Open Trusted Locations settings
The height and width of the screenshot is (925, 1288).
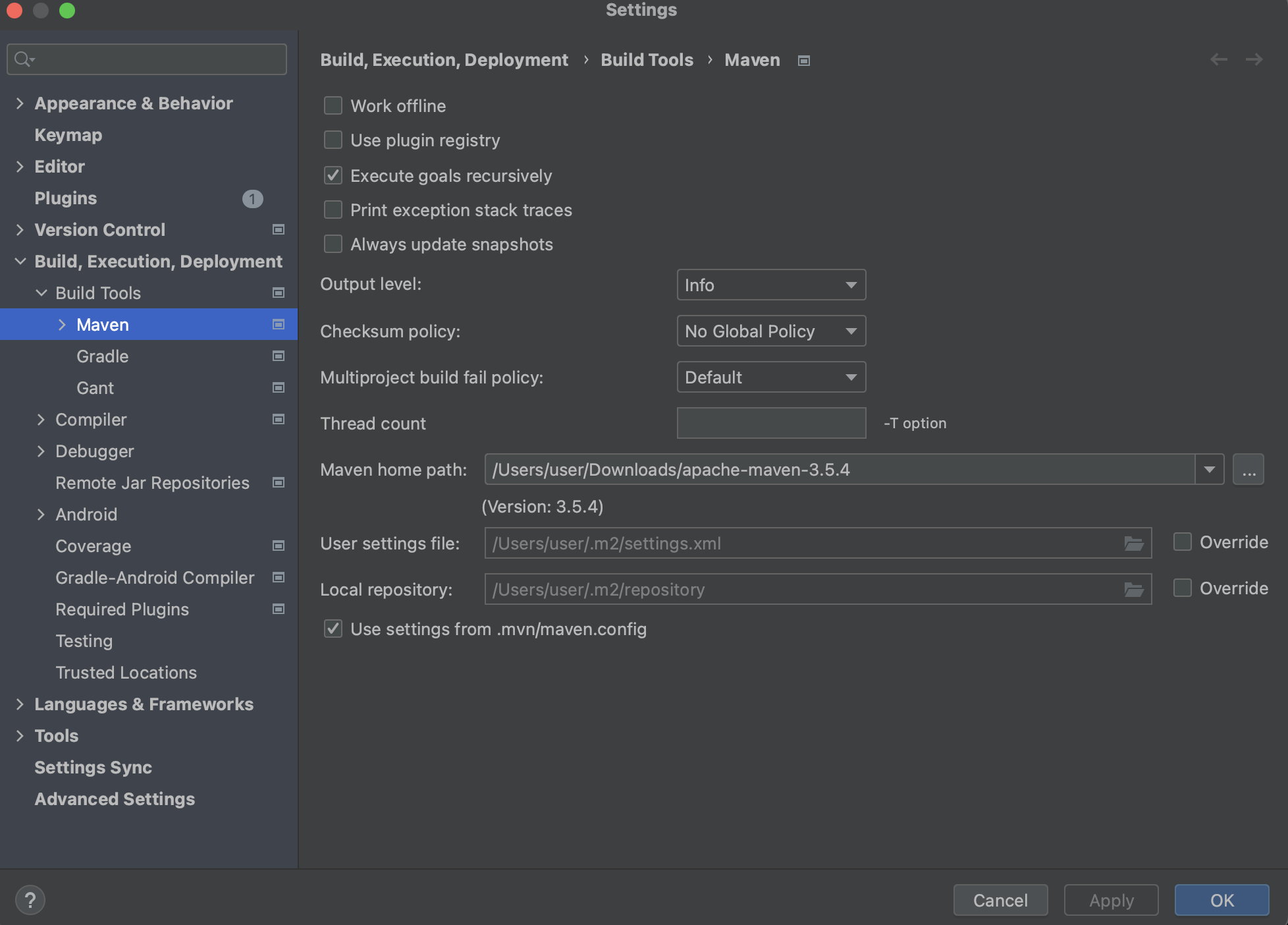(126, 673)
